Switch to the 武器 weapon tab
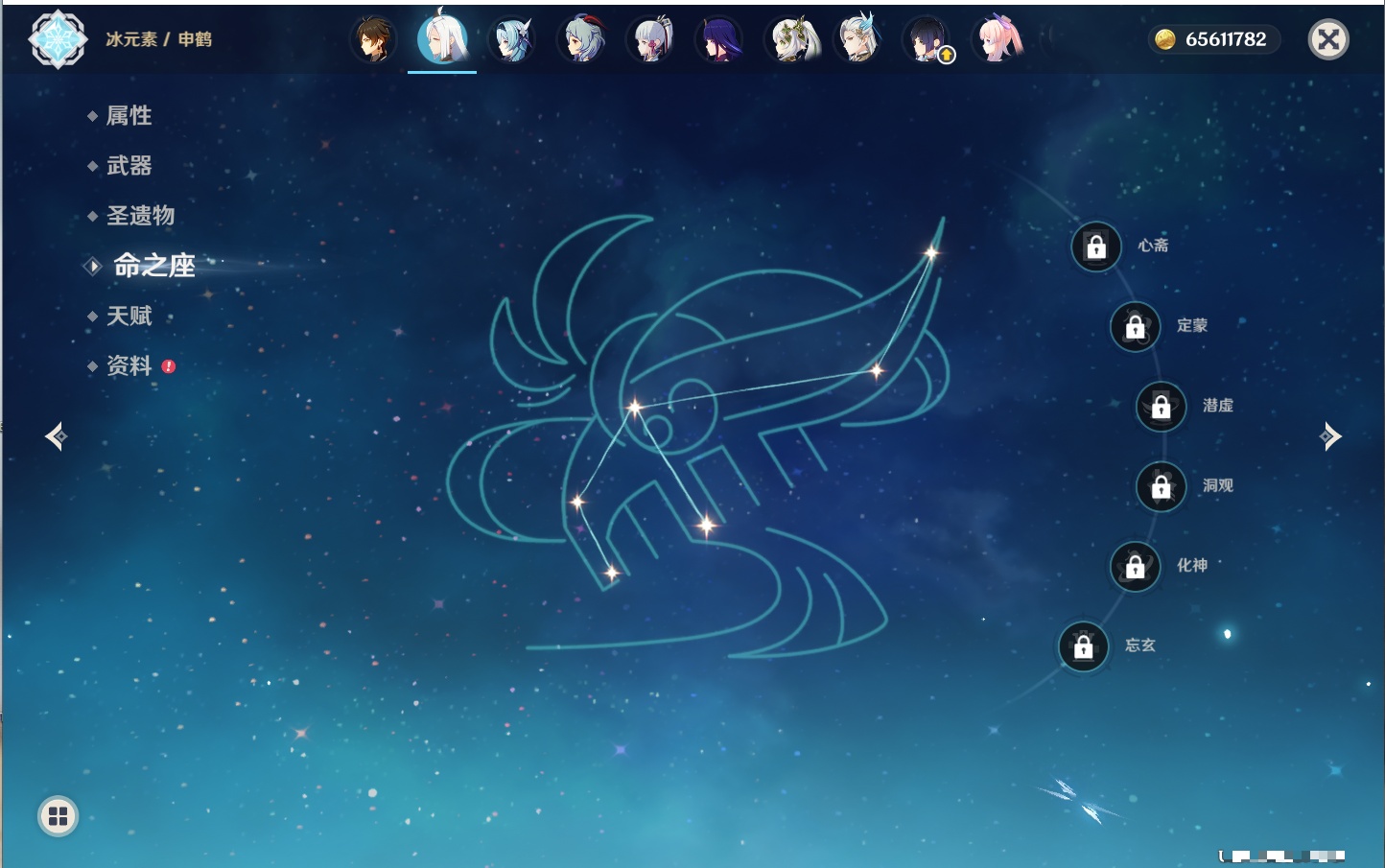The height and width of the screenshot is (868, 1385). pyautogui.click(x=129, y=166)
